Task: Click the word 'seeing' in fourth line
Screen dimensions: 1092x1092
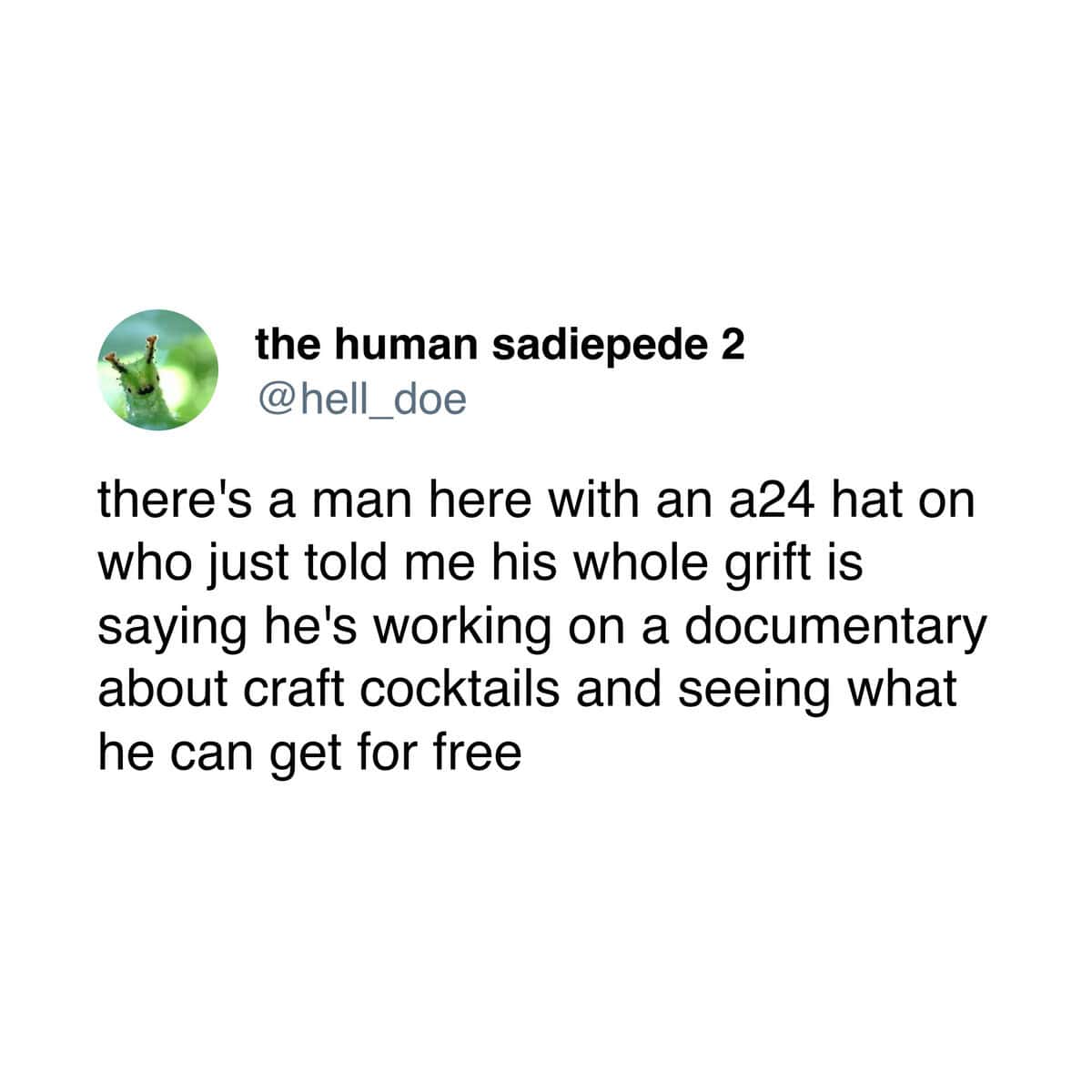Action: tap(771, 691)
